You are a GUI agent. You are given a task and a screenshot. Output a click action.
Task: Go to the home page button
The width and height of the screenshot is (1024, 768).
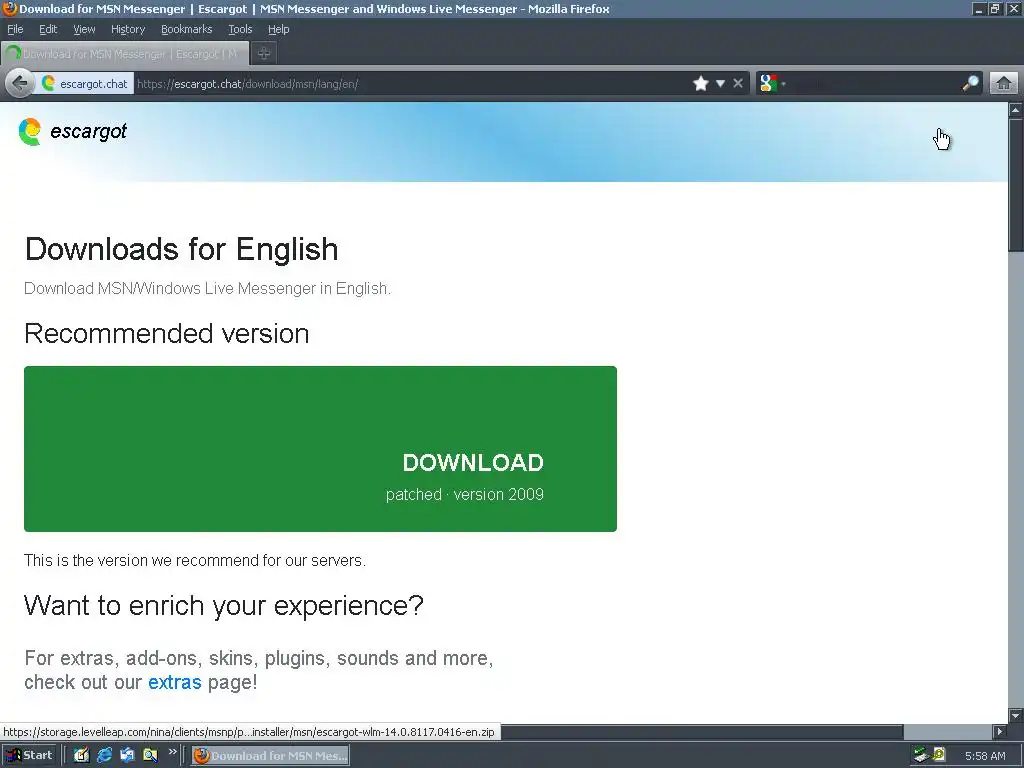click(x=1004, y=84)
